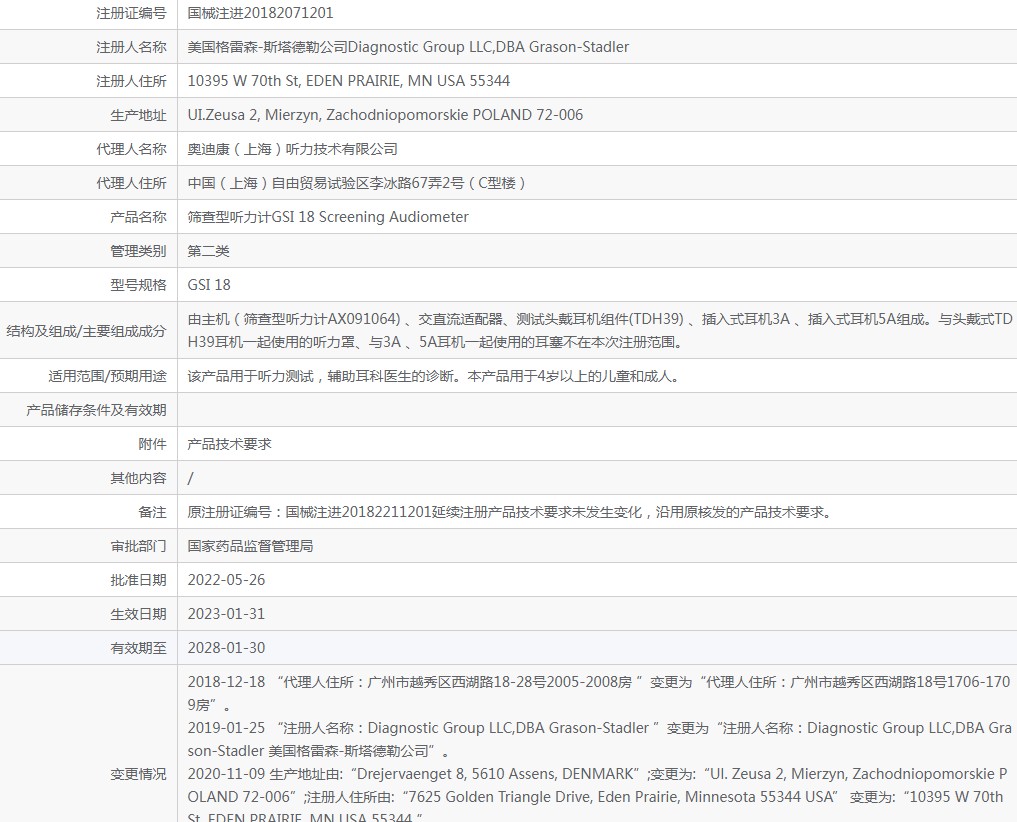Click the 附件 label

pyautogui.click(x=152, y=444)
